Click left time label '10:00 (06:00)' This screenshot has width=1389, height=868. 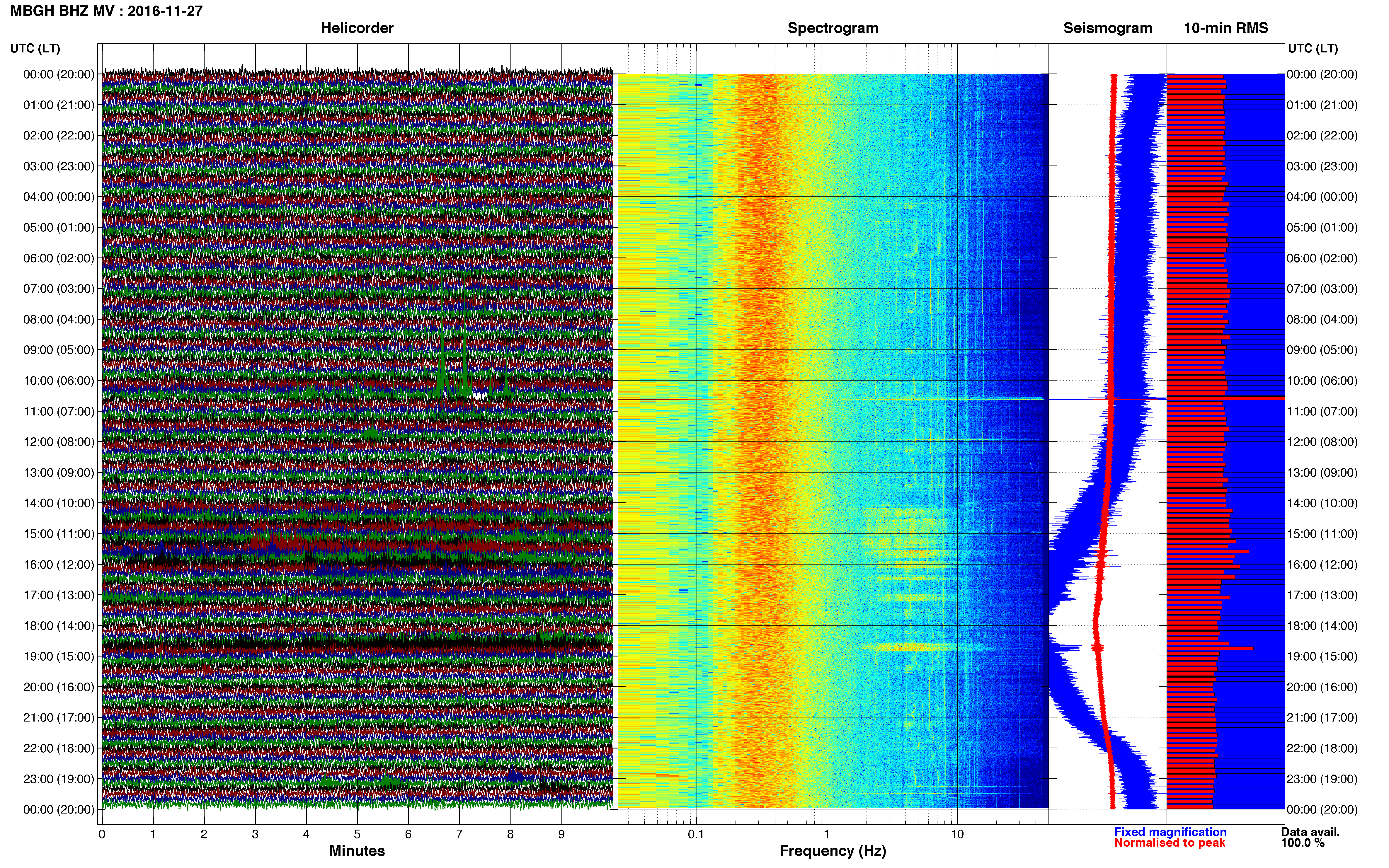point(59,381)
